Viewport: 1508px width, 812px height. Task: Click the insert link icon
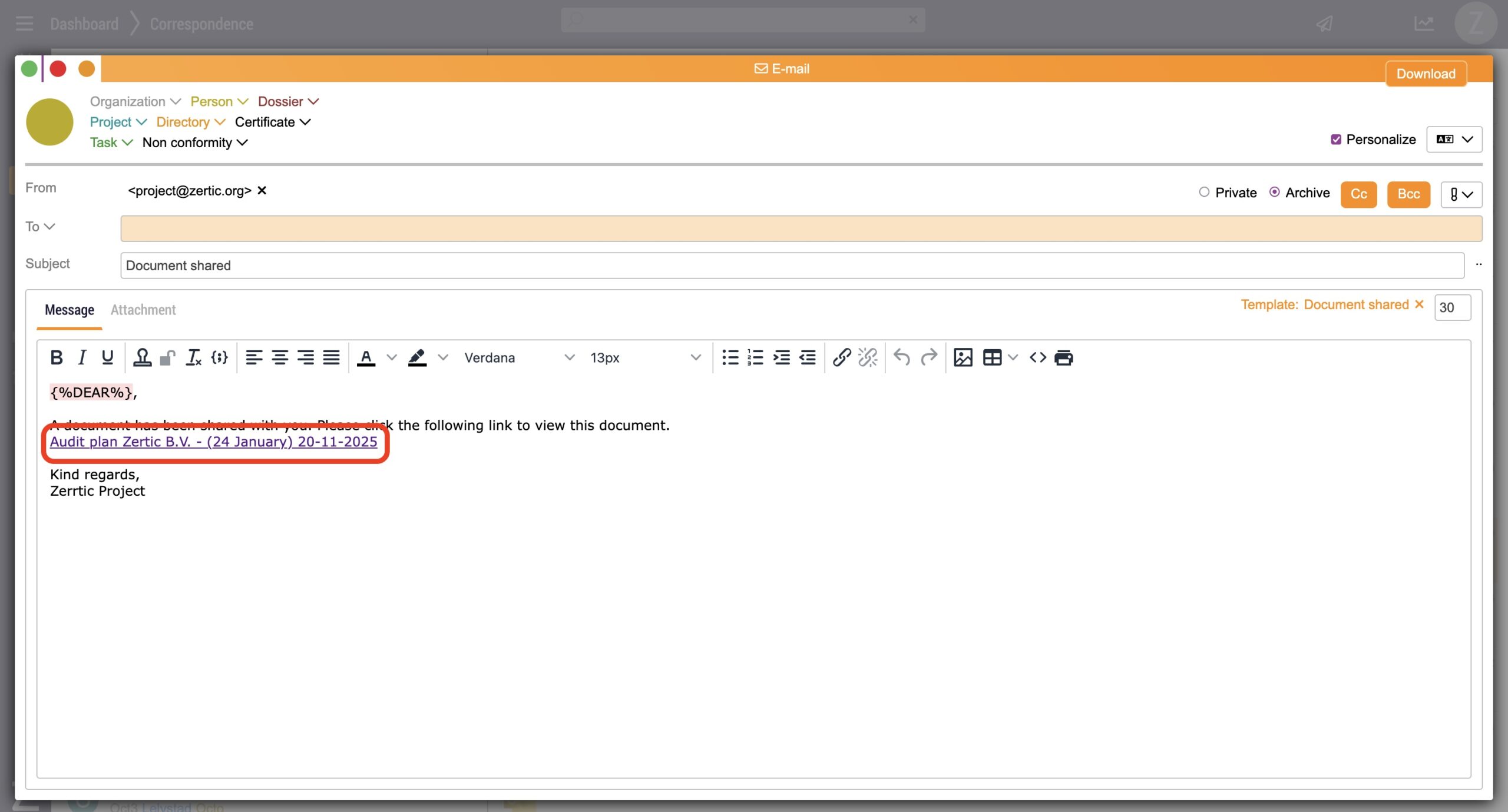tap(841, 357)
